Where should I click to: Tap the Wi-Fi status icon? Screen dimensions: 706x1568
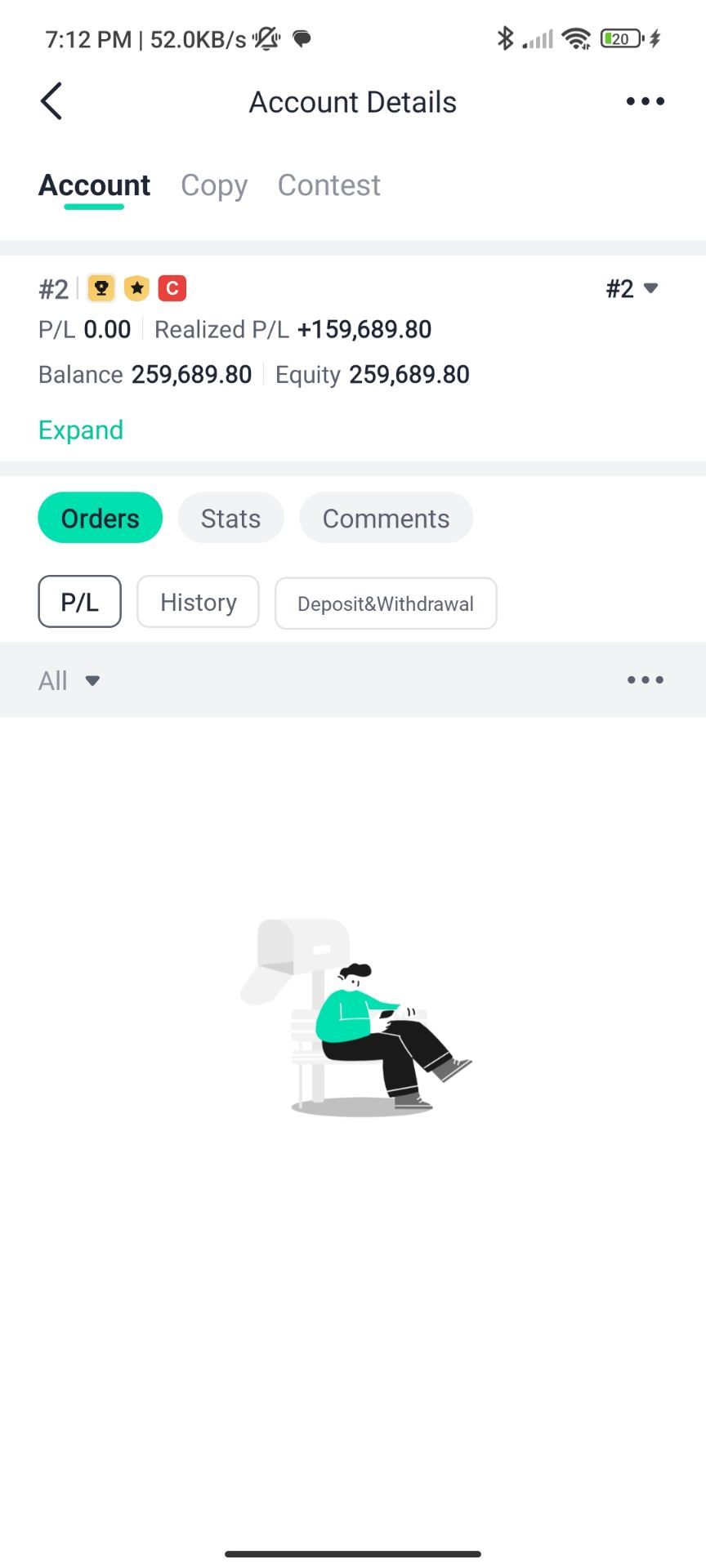click(x=576, y=38)
